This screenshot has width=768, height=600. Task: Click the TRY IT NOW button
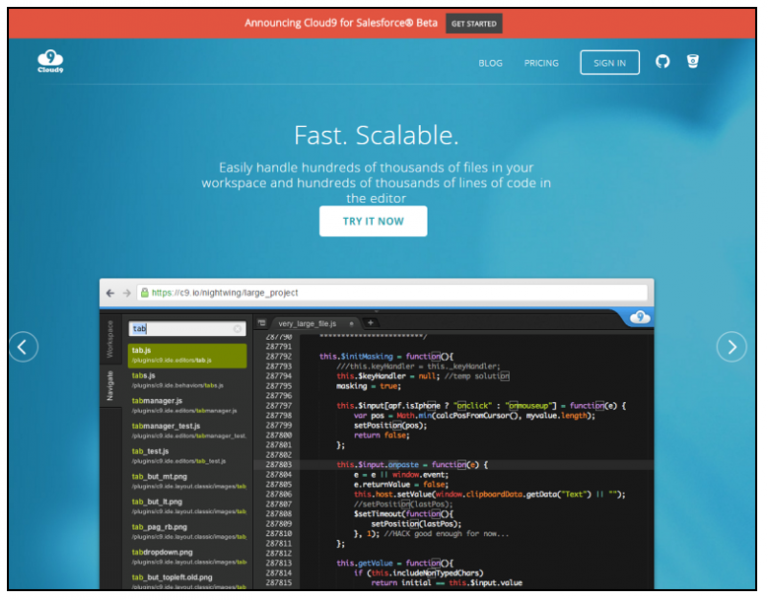[x=373, y=221]
